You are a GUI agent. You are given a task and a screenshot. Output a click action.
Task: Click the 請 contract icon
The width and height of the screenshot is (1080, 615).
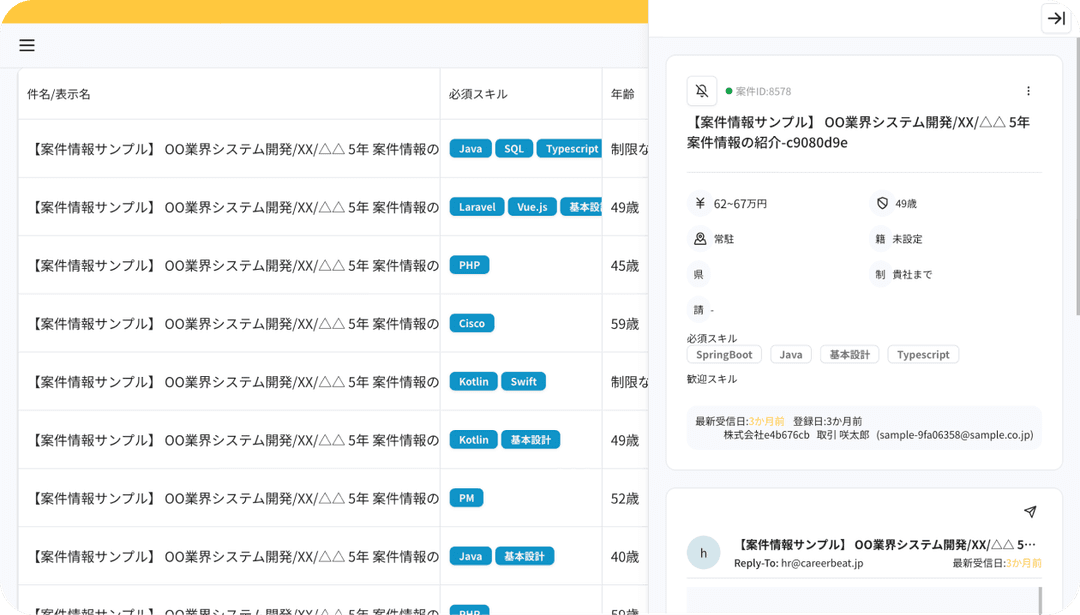click(698, 309)
